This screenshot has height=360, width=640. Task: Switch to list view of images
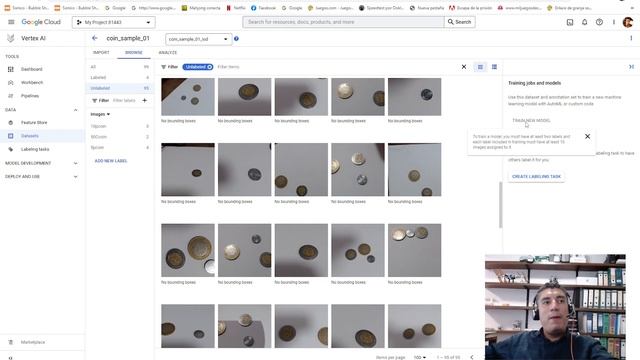494,67
